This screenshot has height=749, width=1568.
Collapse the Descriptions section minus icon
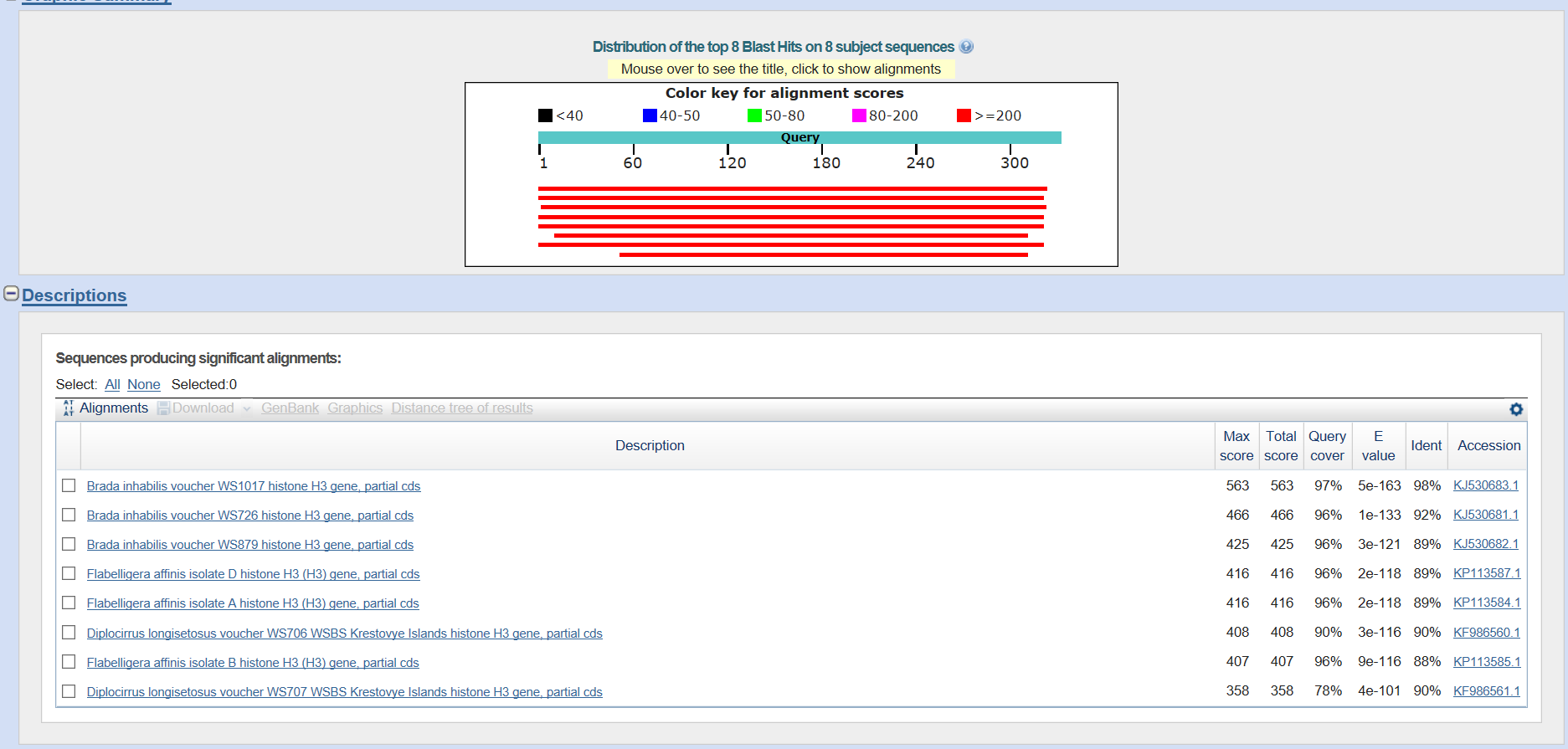coord(11,294)
